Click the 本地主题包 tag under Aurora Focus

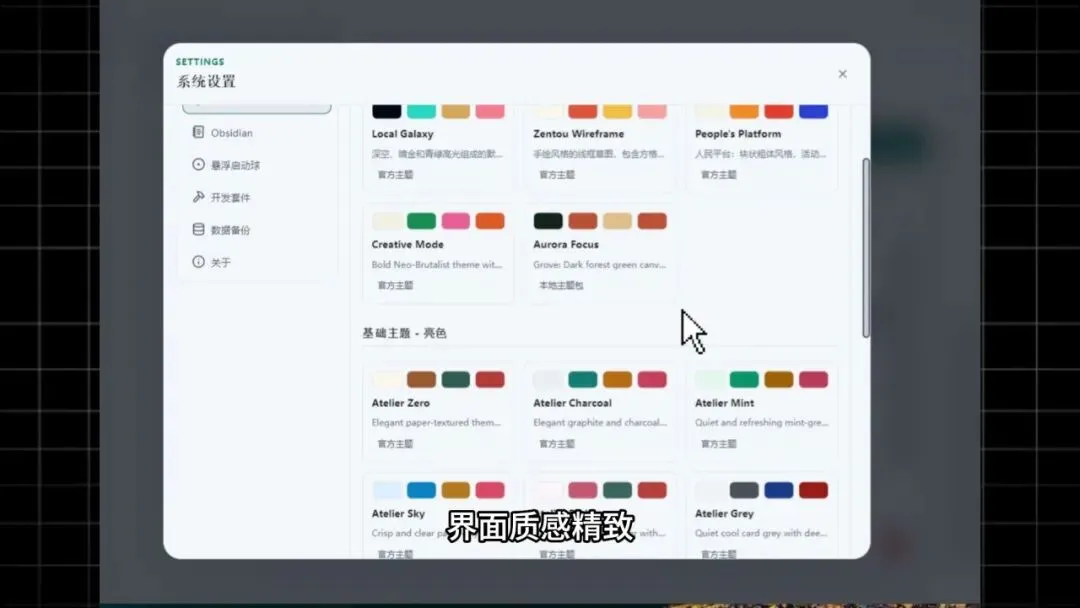tap(561, 285)
